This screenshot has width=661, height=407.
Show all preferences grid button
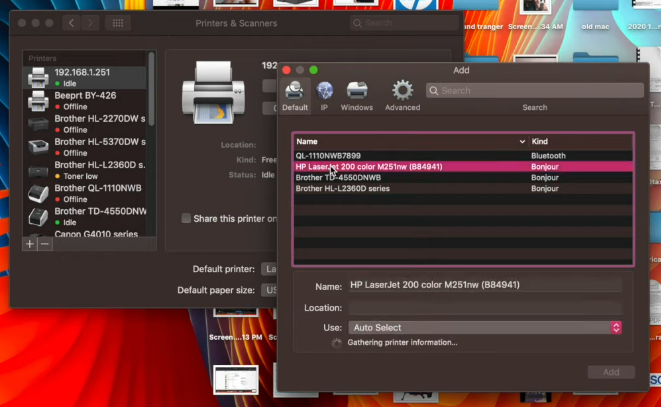pyautogui.click(x=118, y=23)
